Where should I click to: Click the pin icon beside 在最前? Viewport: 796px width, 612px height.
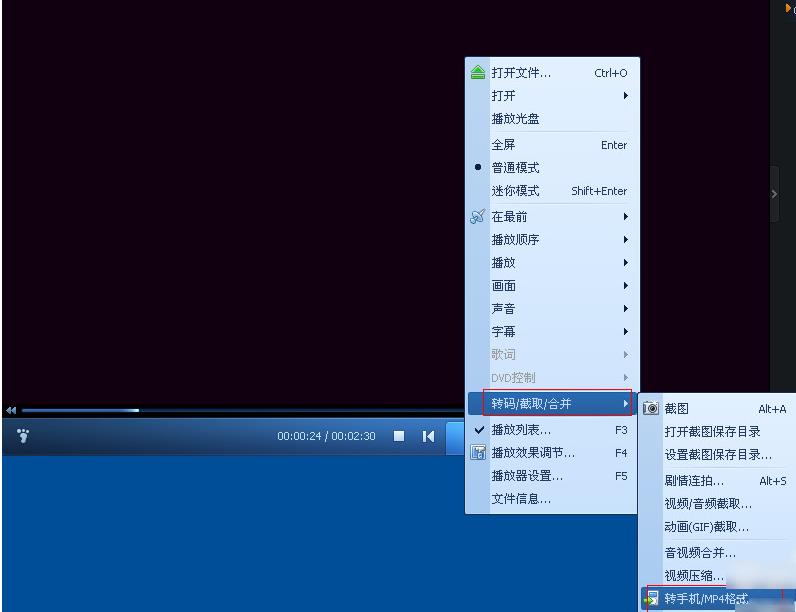click(x=477, y=217)
